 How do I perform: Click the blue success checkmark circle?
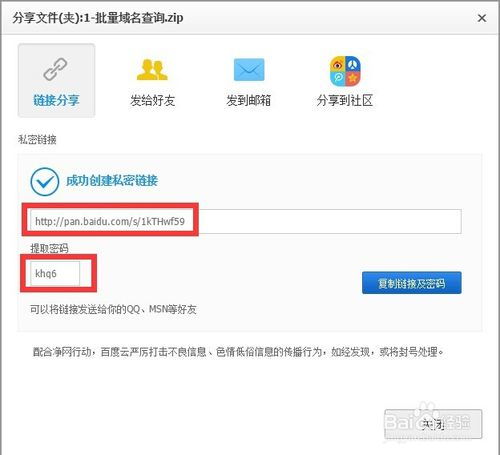click(x=45, y=182)
